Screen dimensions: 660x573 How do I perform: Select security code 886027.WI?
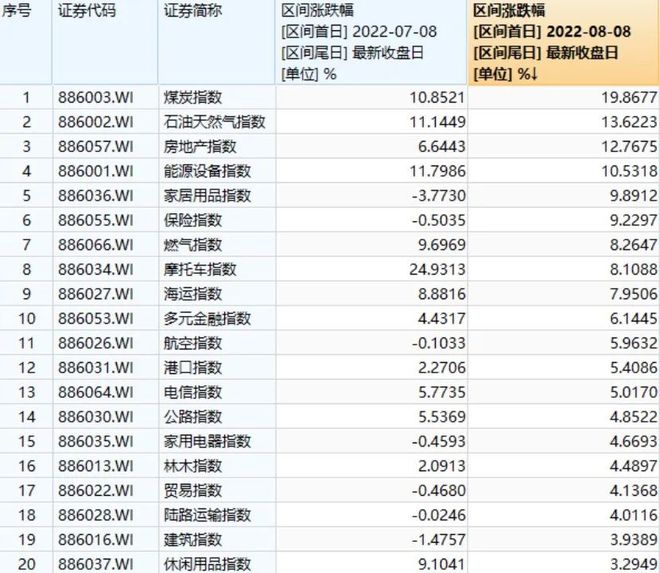[x=96, y=294]
